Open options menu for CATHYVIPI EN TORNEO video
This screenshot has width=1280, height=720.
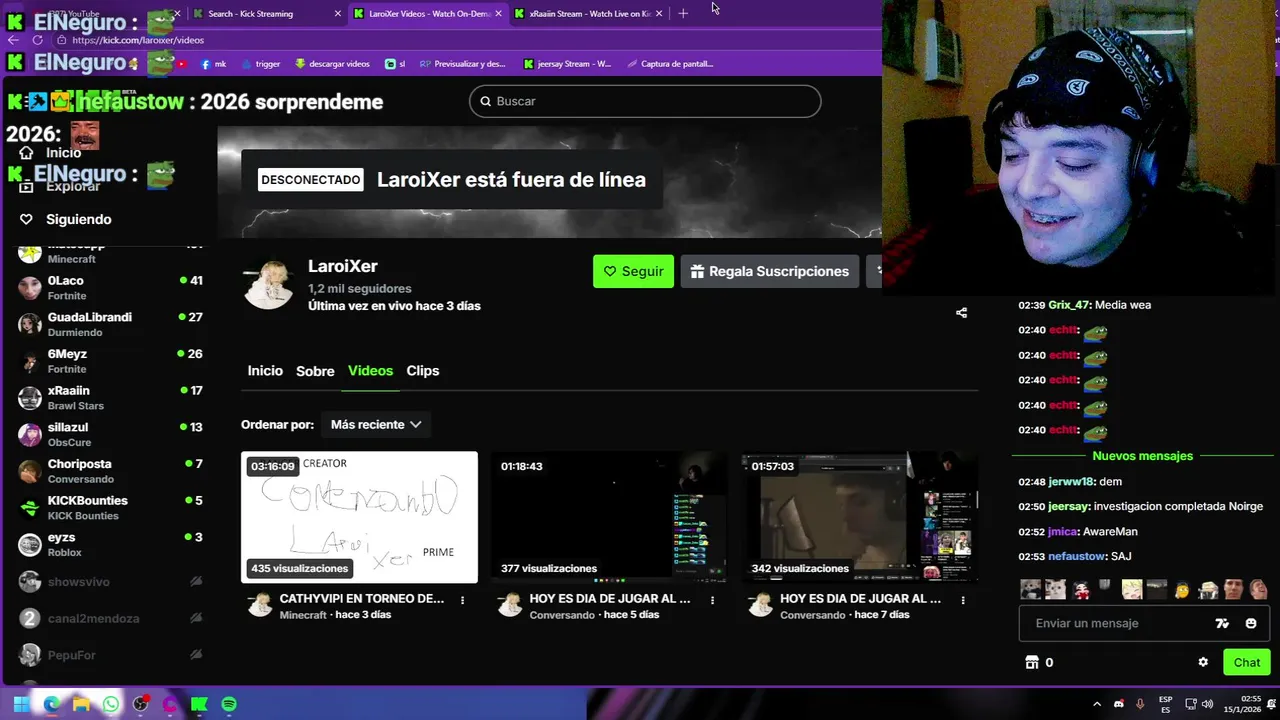[x=462, y=600]
